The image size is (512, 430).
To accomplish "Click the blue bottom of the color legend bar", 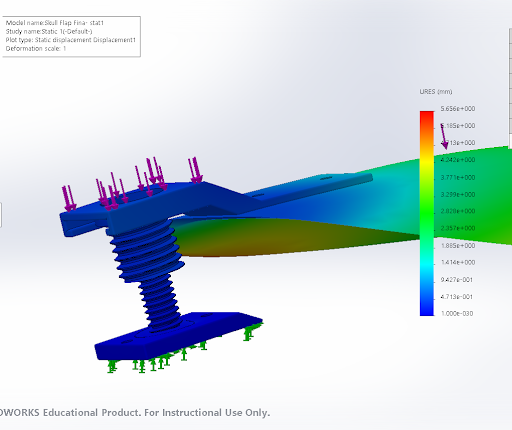I will click(427, 310).
